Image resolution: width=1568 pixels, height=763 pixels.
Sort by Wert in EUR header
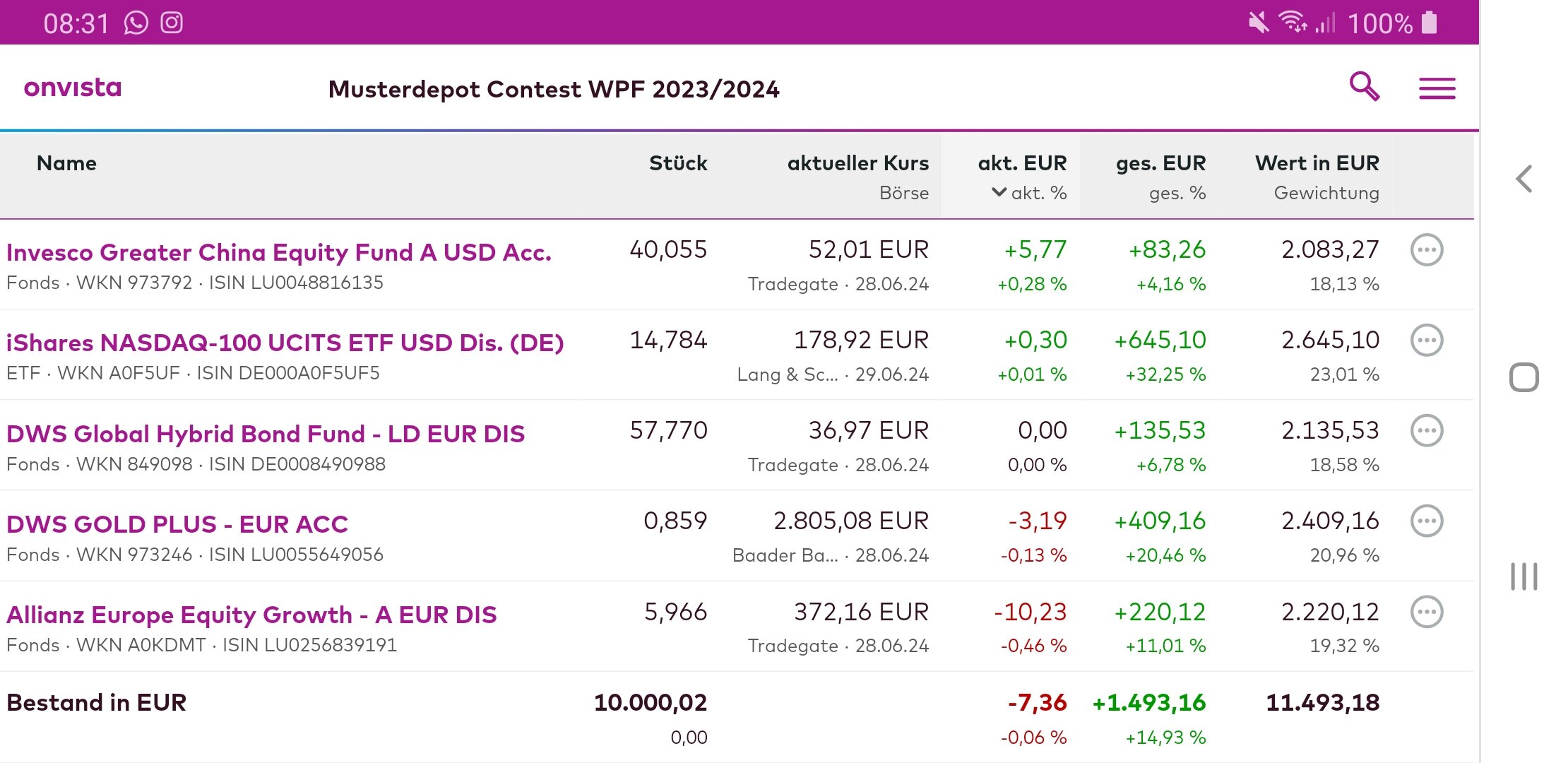pos(1317,163)
